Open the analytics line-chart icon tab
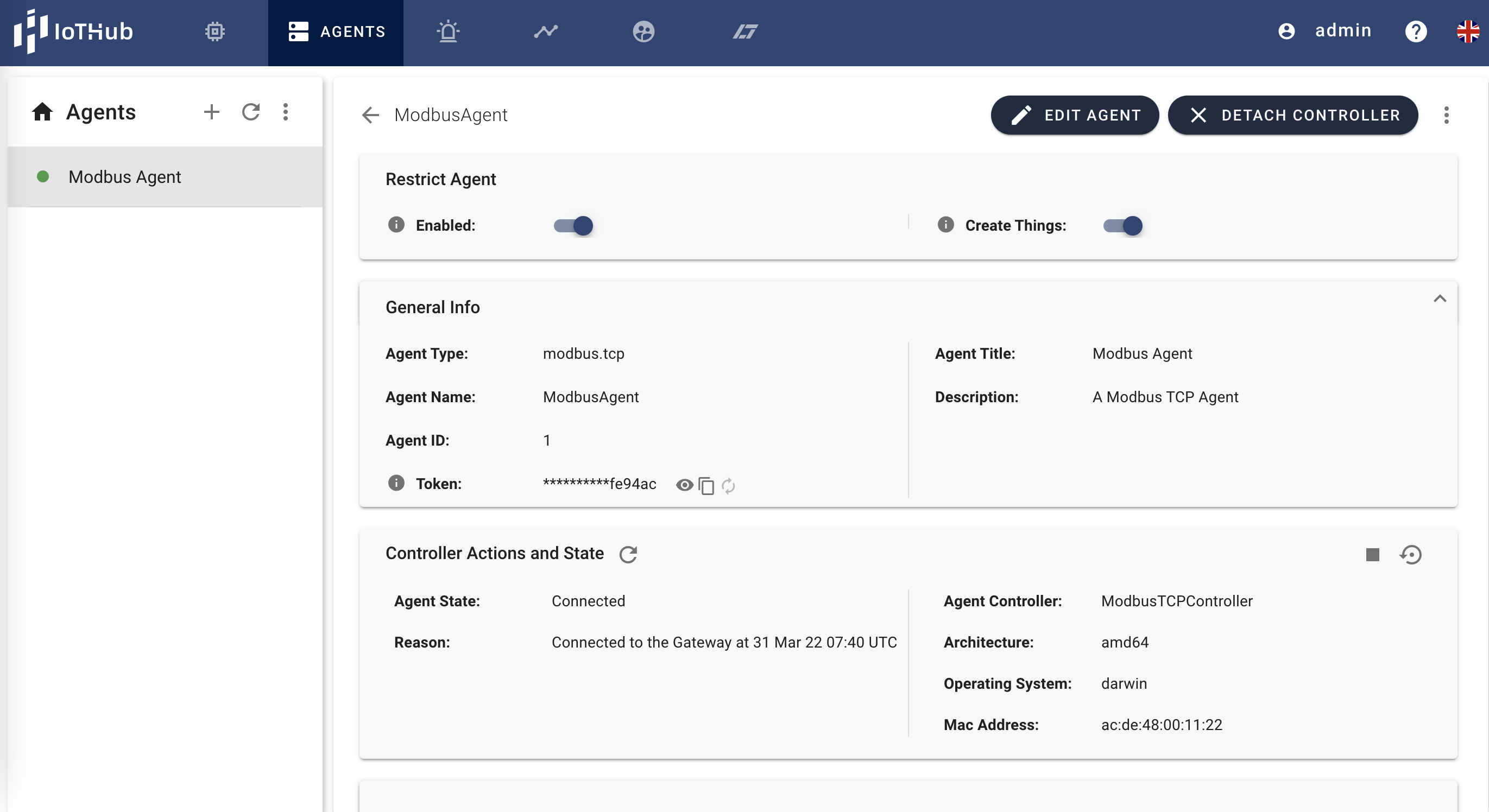 click(546, 31)
